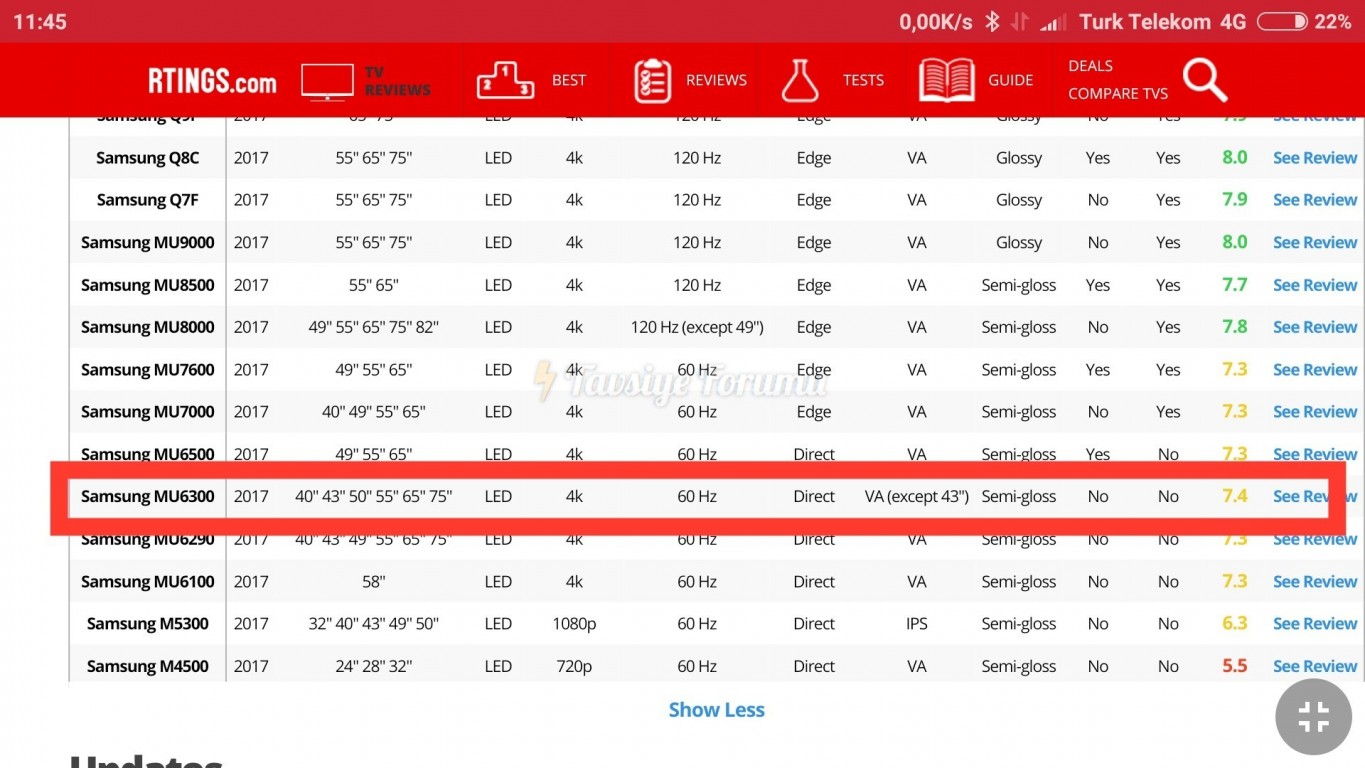Select the Samsung Q8C model name

(x=148, y=158)
